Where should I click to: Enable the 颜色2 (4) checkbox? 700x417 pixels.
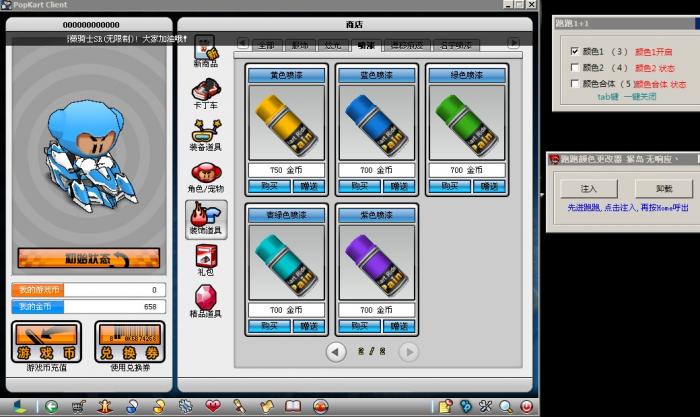pos(575,67)
